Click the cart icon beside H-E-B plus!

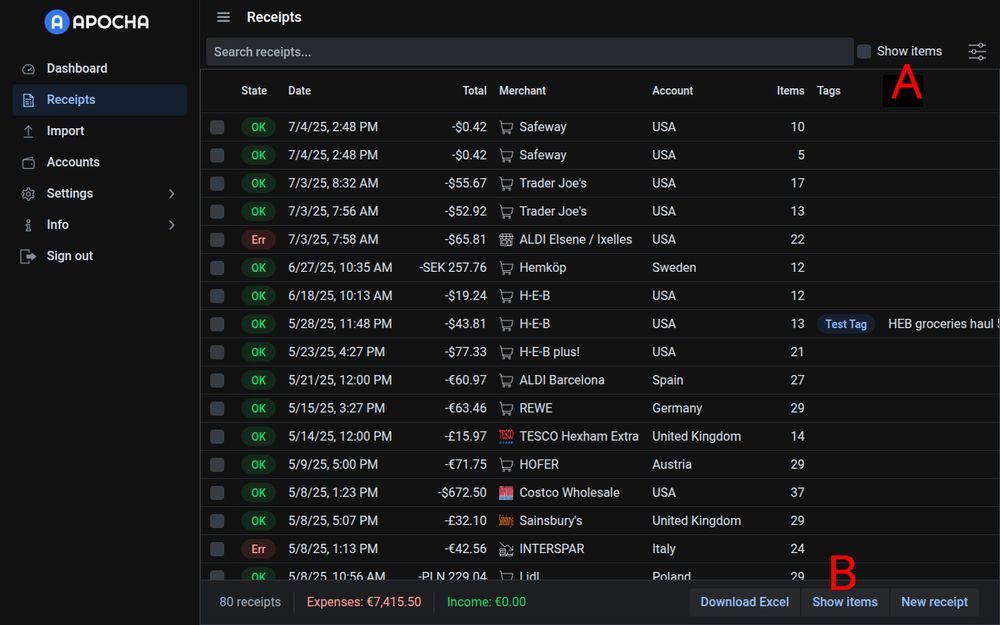(x=506, y=352)
